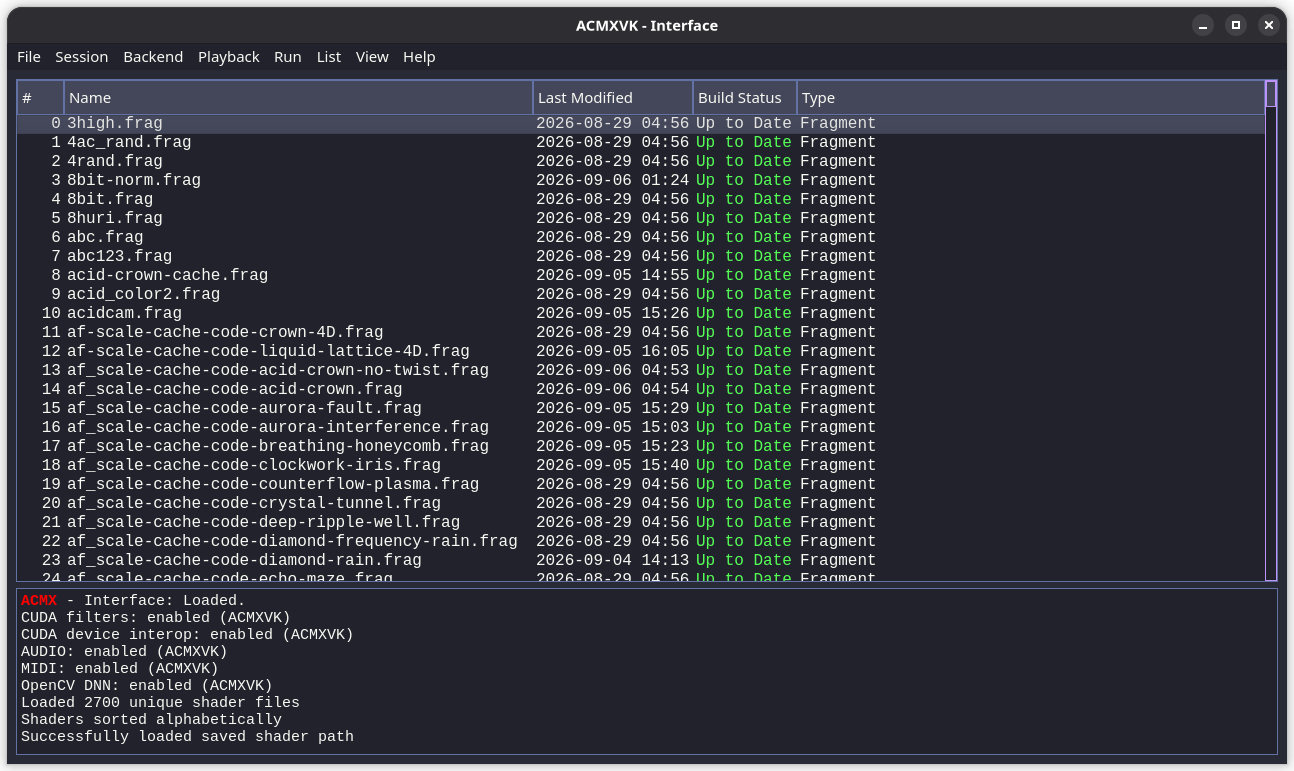Open the Run menu

[x=288, y=57]
